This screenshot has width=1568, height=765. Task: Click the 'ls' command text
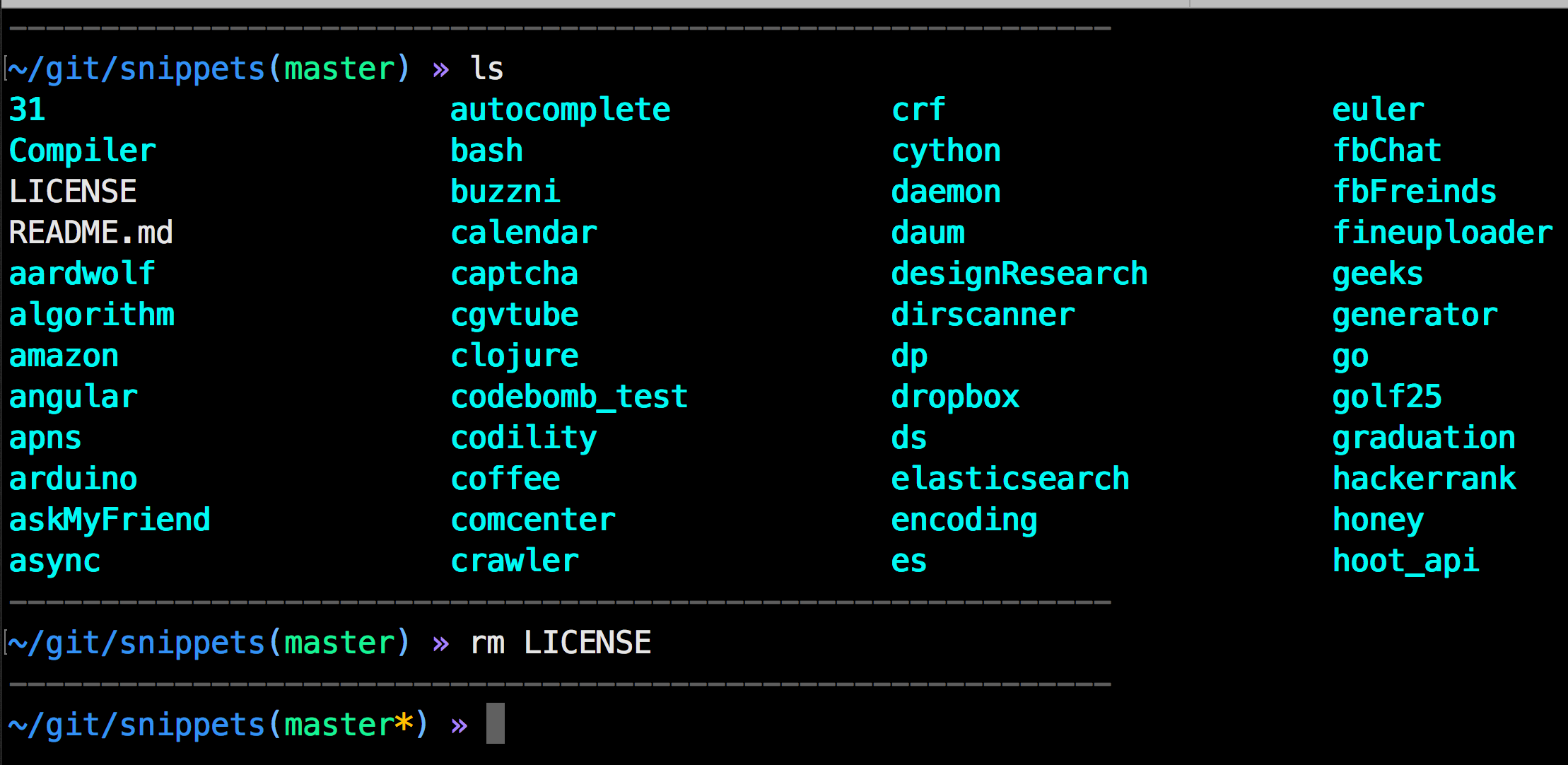(486, 69)
